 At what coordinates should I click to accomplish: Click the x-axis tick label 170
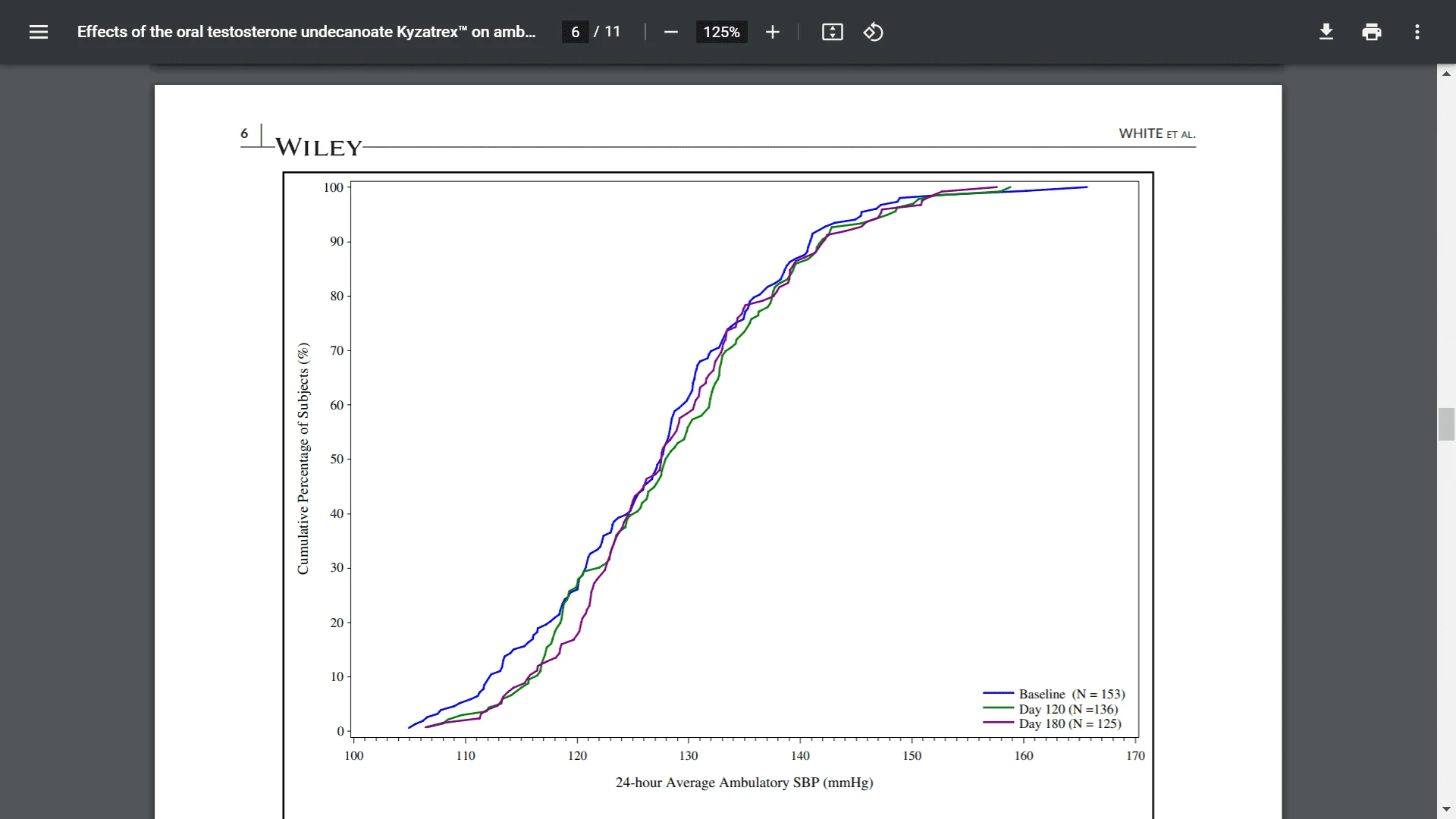coord(1135,755)
